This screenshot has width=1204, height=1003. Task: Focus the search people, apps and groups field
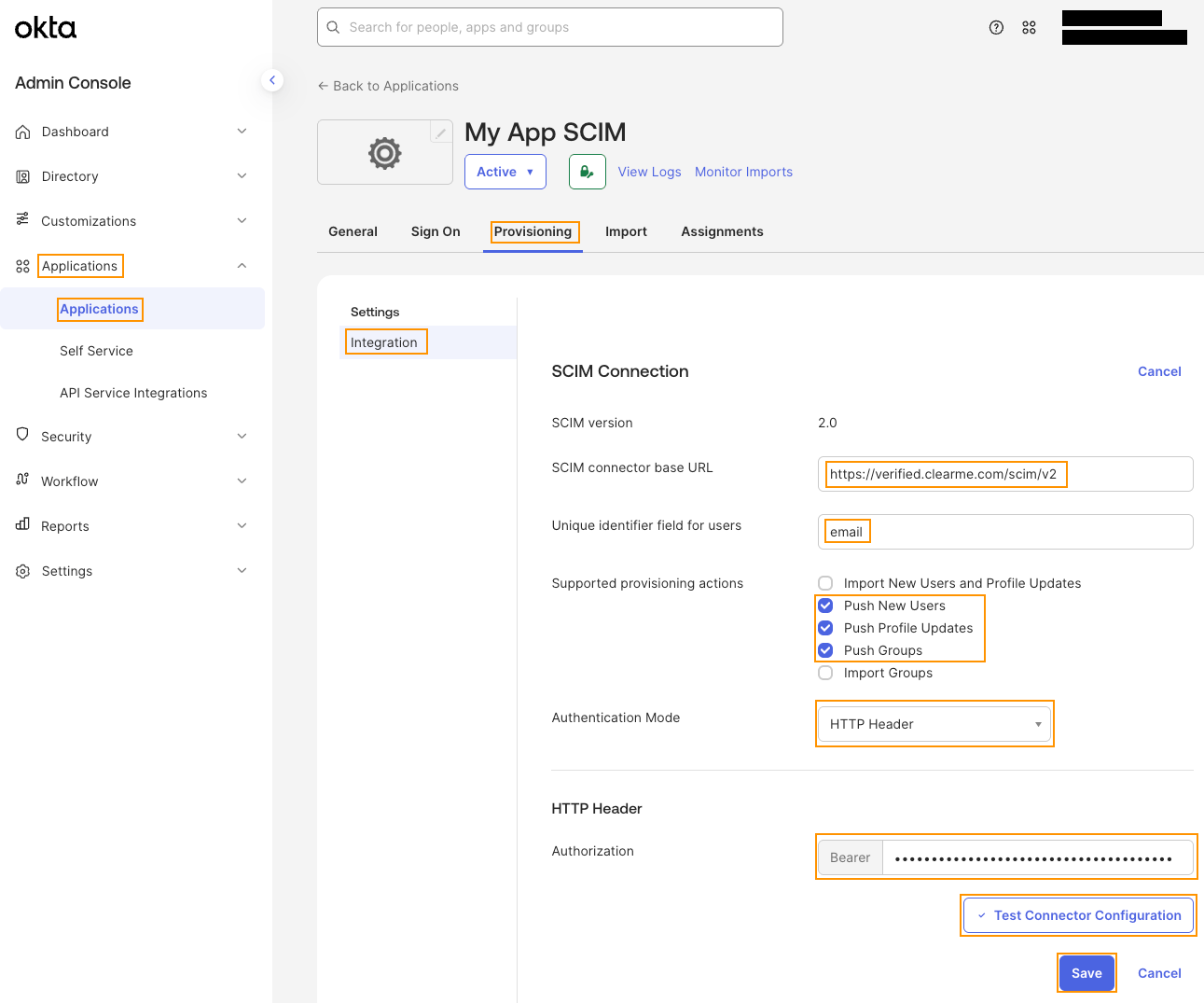550,27
